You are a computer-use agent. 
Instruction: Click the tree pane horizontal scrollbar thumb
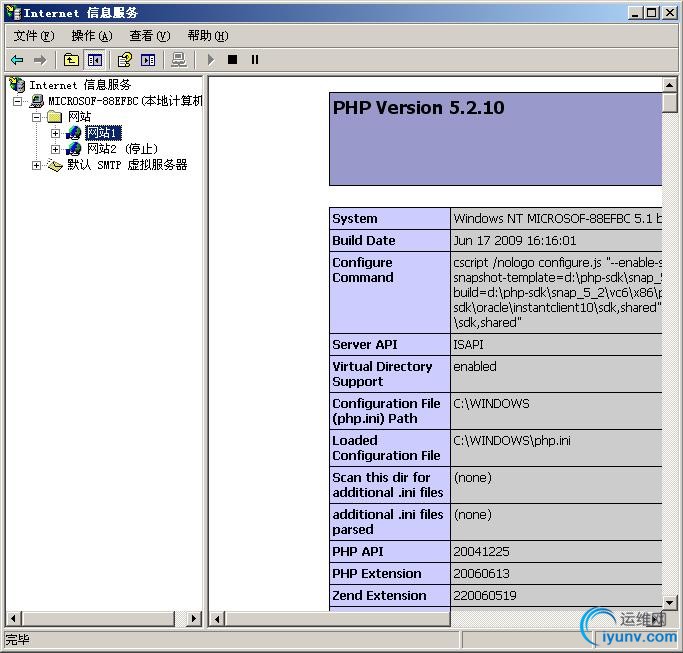click(98, 618)
